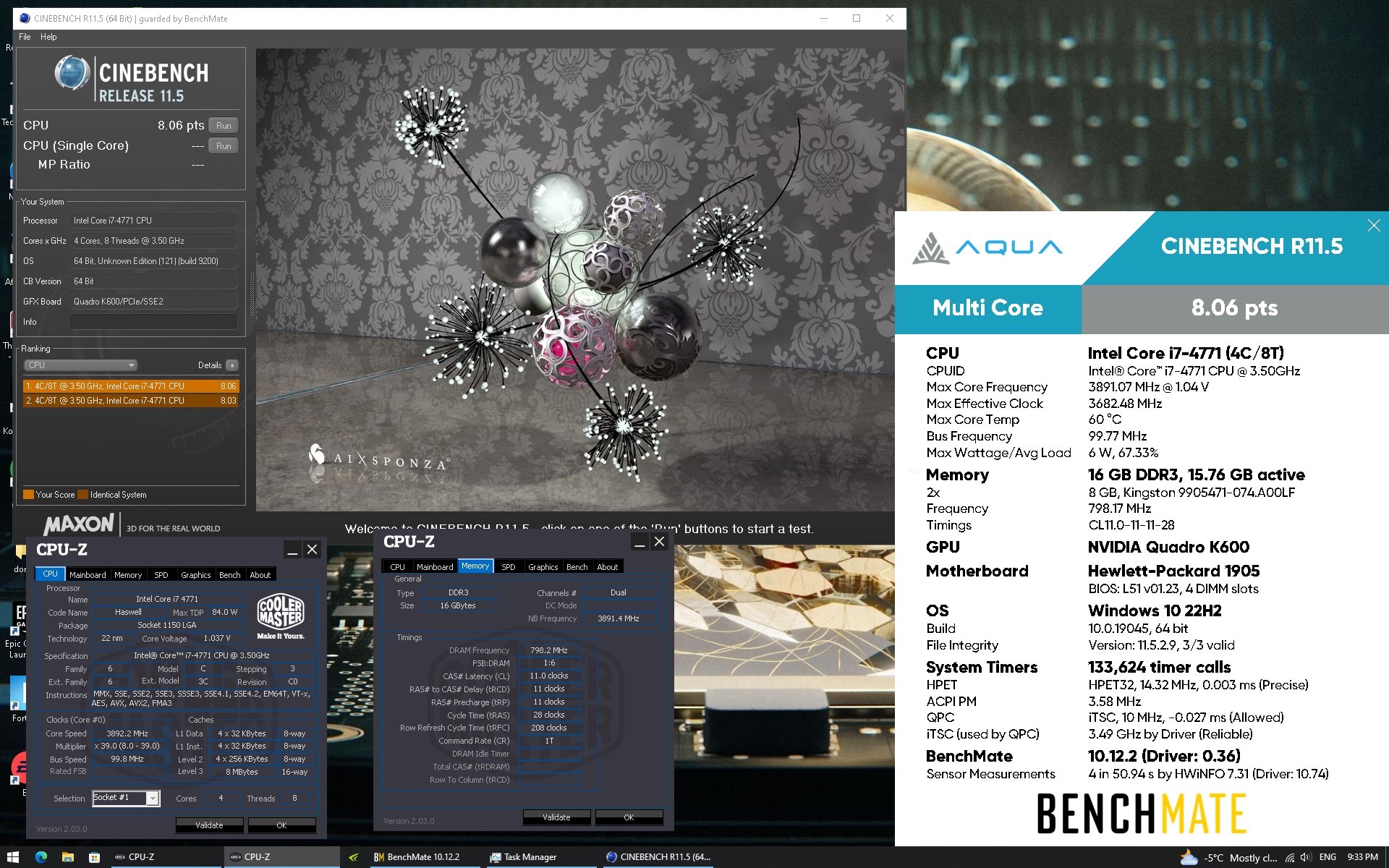Switch to SPD tab in right CPU-Z
The image size is (1389, 868).
pos(509,567)
